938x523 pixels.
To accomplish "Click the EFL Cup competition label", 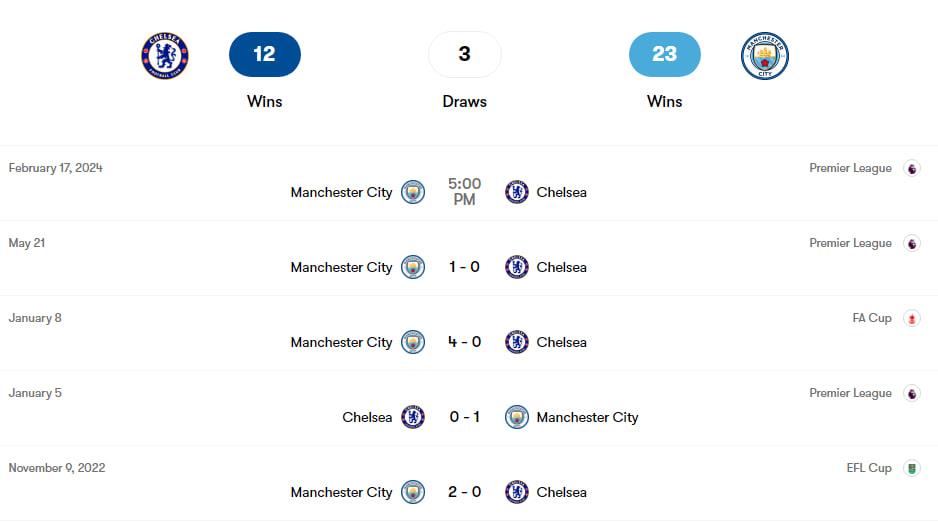I will click(868, 468).
